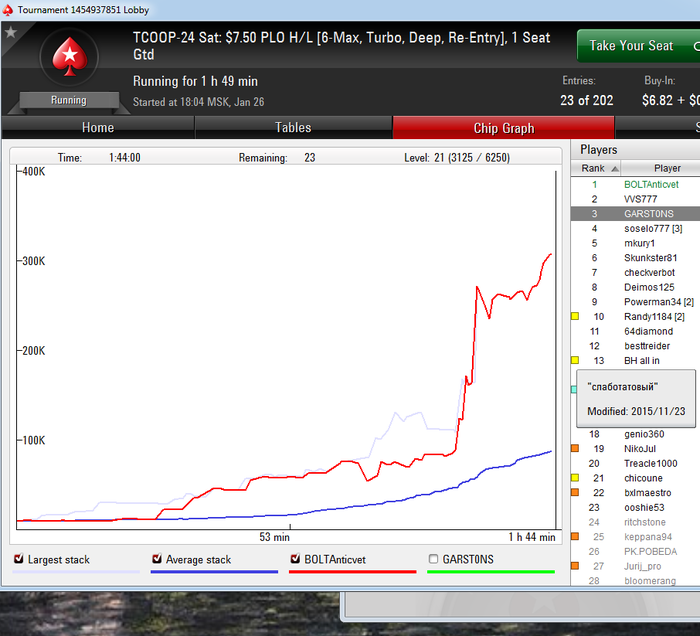Click orange note marker beside Jurij_pro
Viewport: 700px width, 636px height.
point(575,566)
